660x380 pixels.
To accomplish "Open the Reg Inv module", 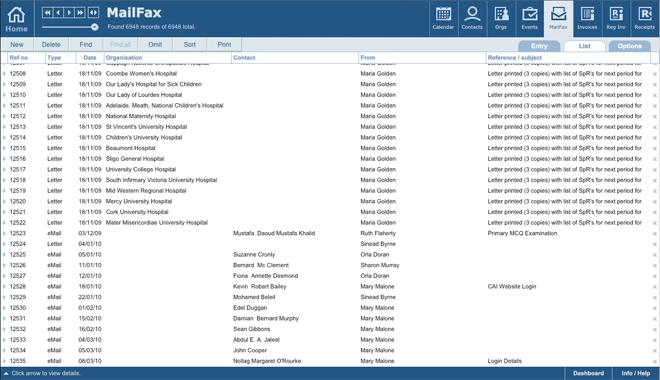I will point(616,19).
